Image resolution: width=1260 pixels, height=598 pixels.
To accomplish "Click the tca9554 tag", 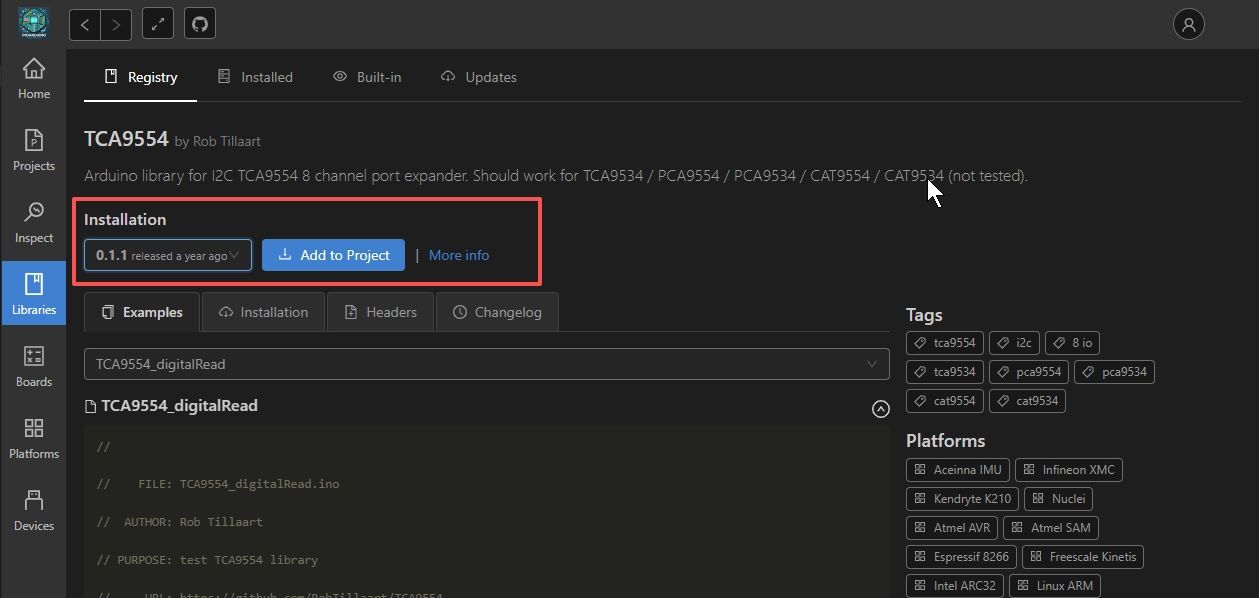I will 945,343.
